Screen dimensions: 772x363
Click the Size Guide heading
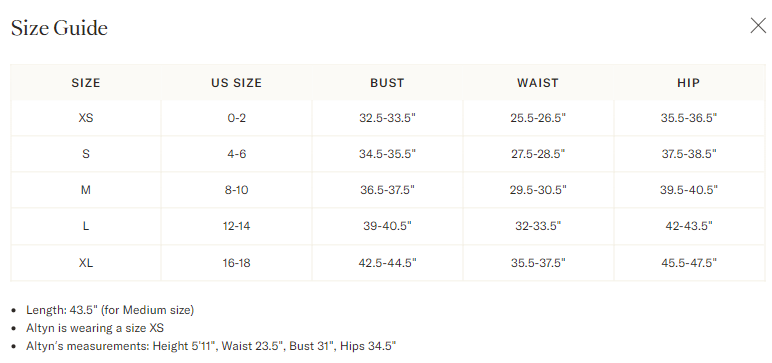59,28
